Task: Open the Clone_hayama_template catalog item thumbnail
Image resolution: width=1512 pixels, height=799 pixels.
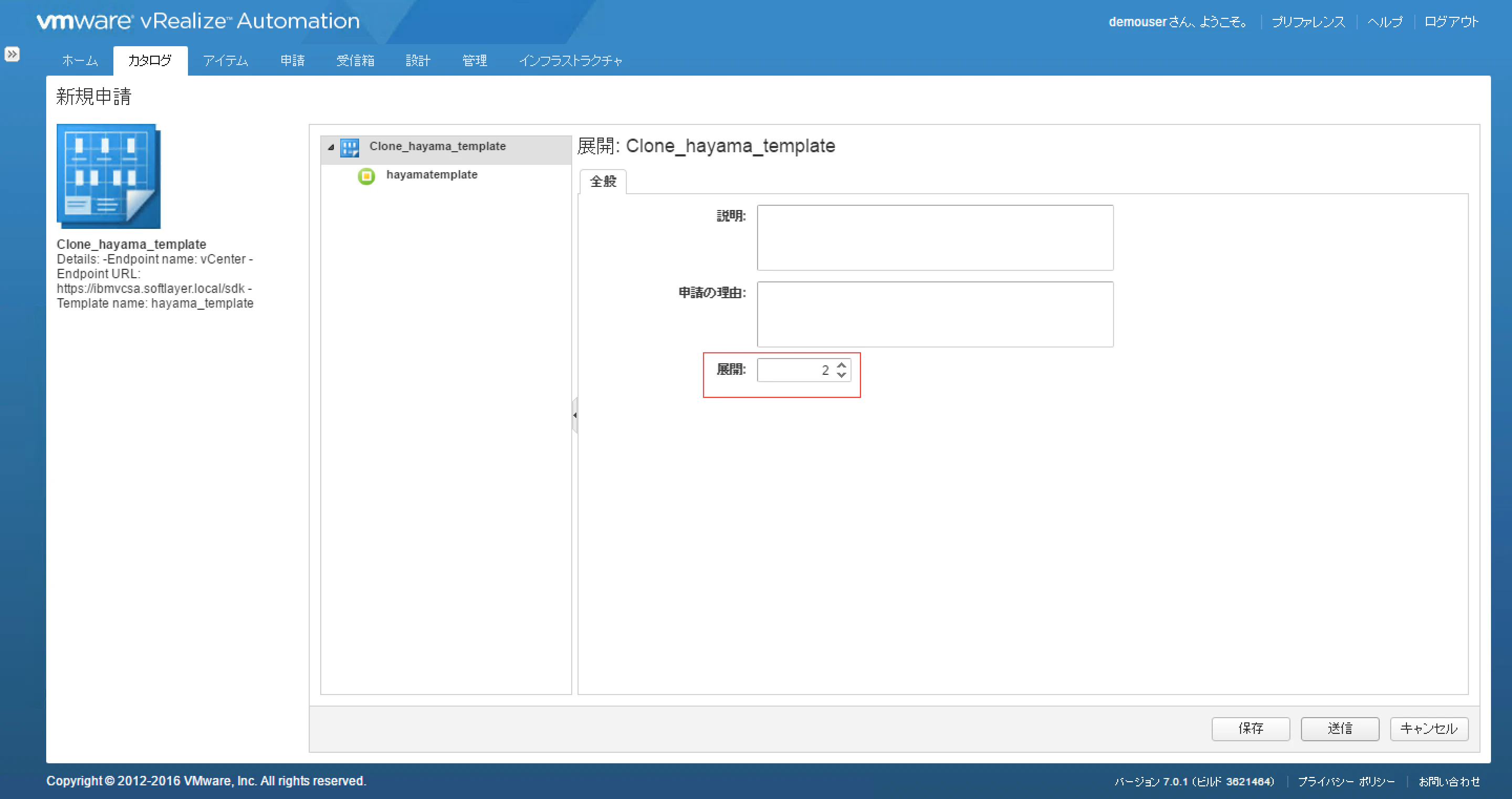Action: click(x=108, y=175)
